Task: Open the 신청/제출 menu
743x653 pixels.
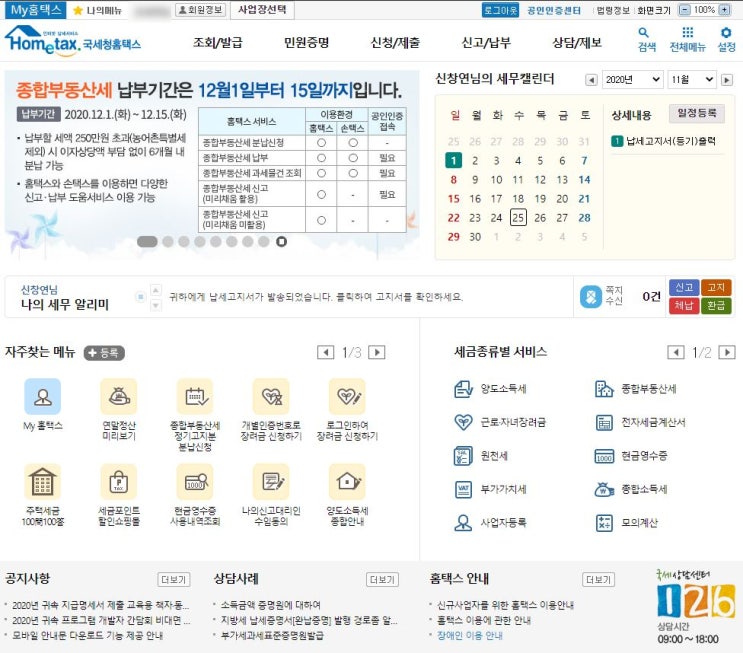Action: [395, 43]
